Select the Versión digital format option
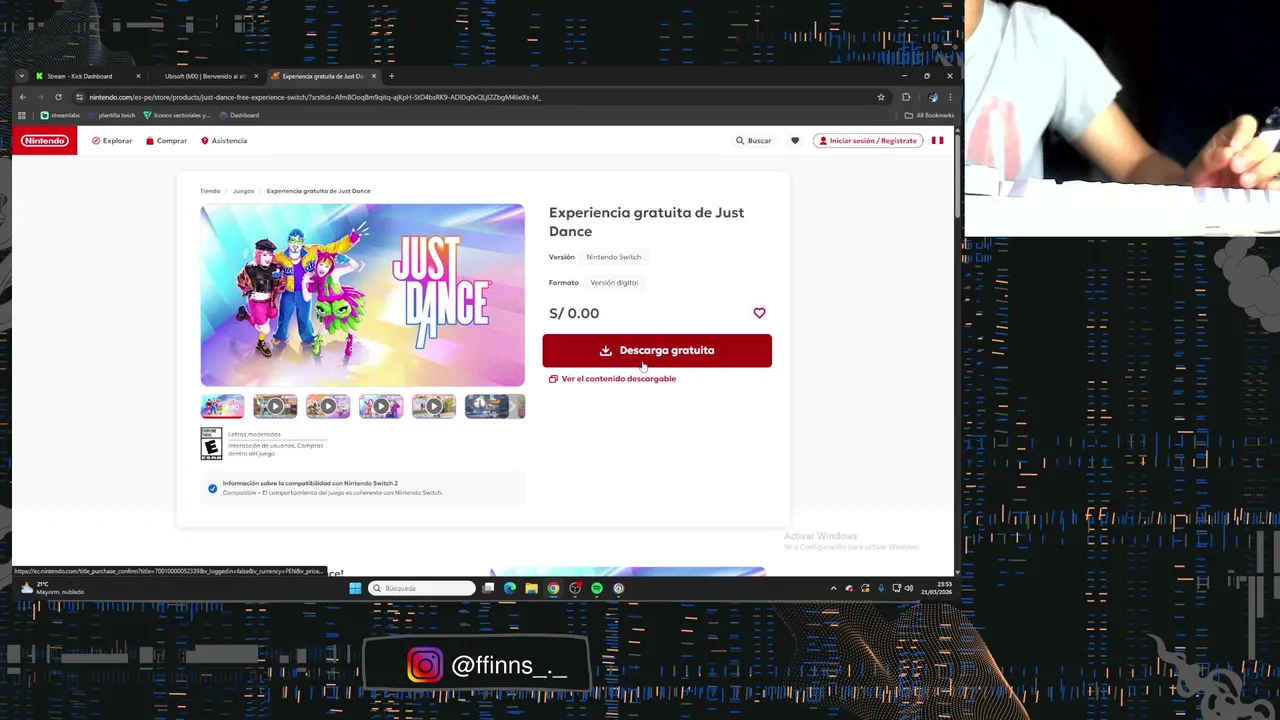Screen dimensions: 1280x720 (x=614, y=283)
